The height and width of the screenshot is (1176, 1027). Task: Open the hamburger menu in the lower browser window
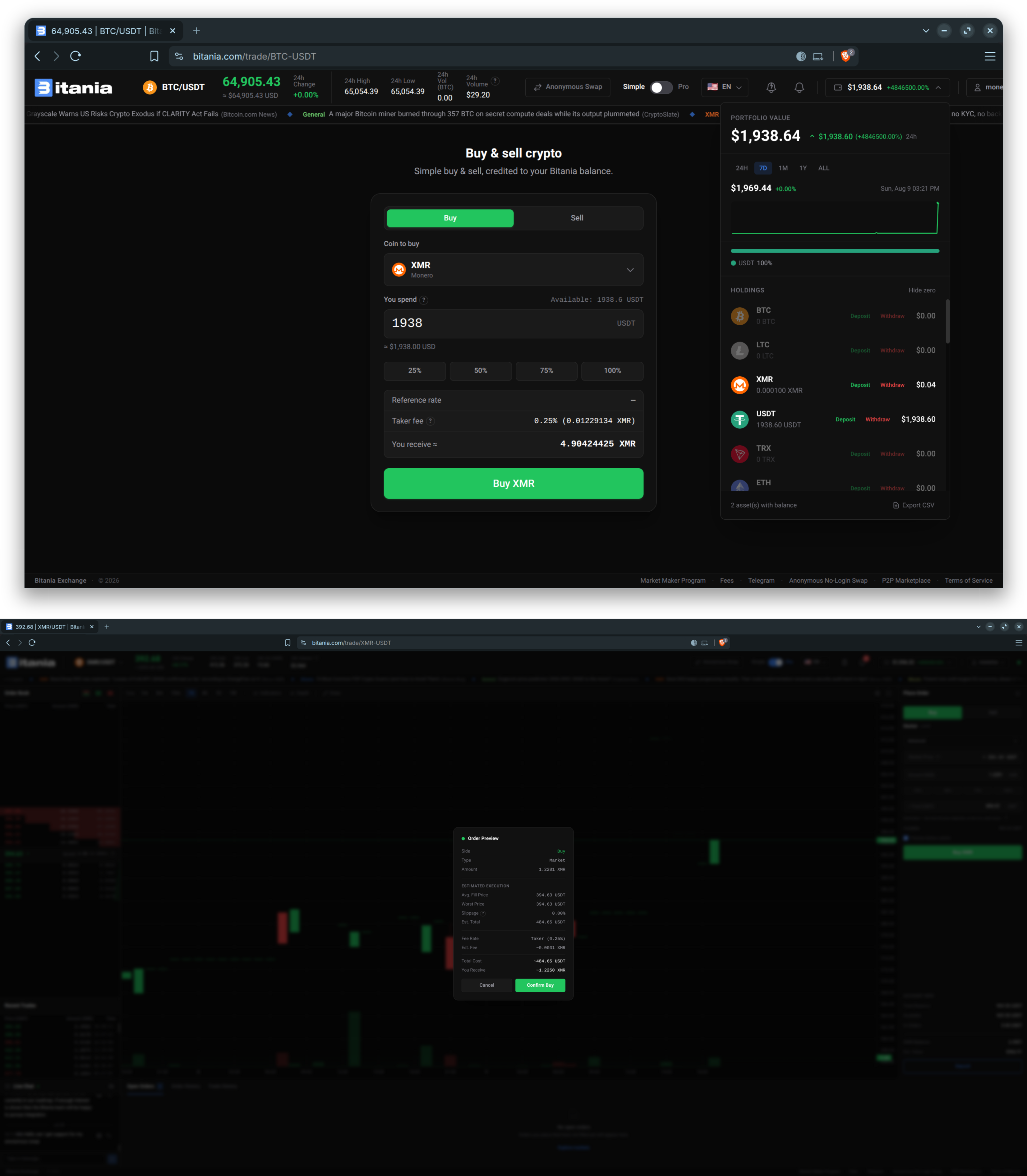click(x=1018, y=643)
